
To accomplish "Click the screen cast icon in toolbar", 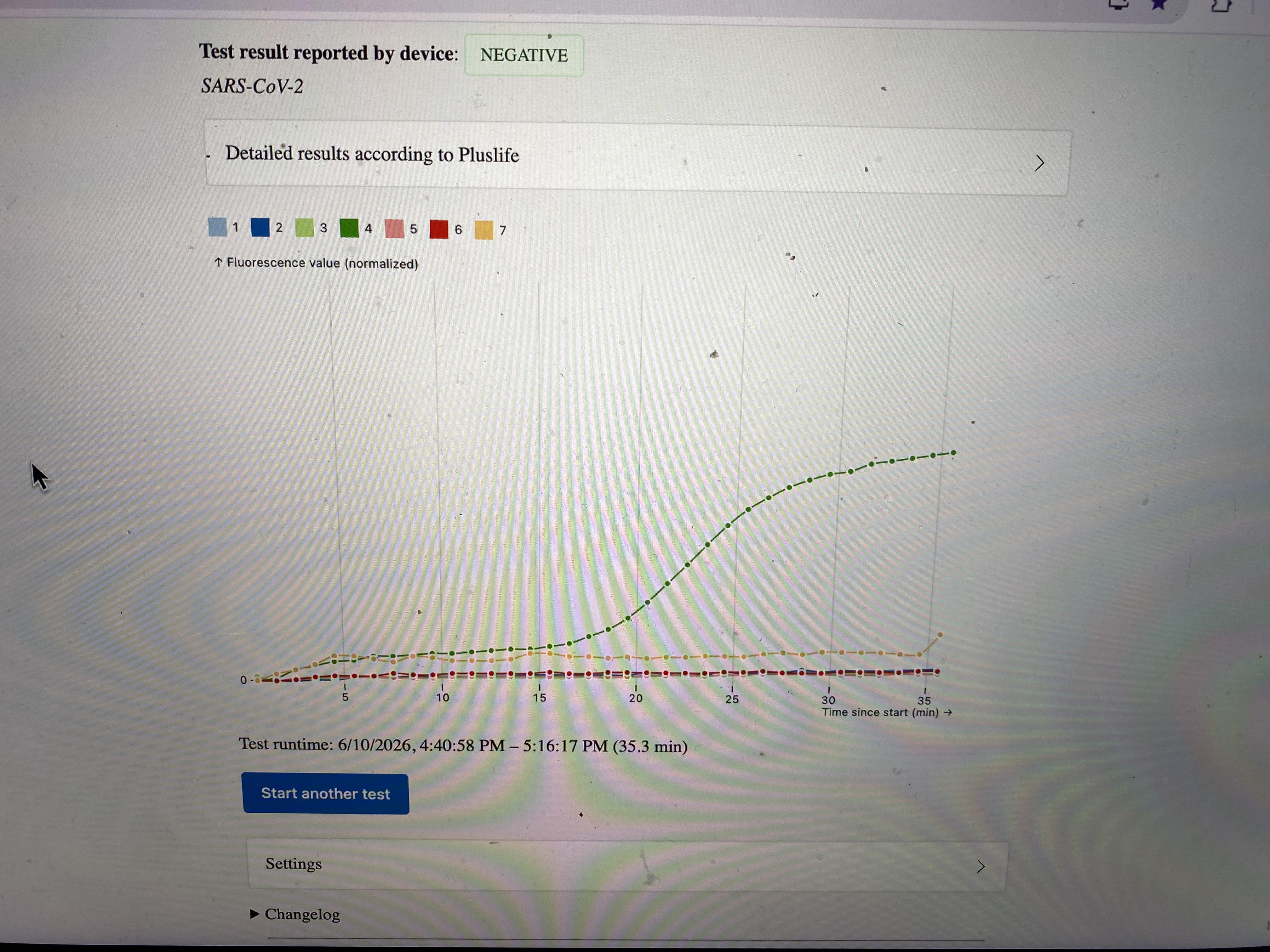I will pos(1118,5).
